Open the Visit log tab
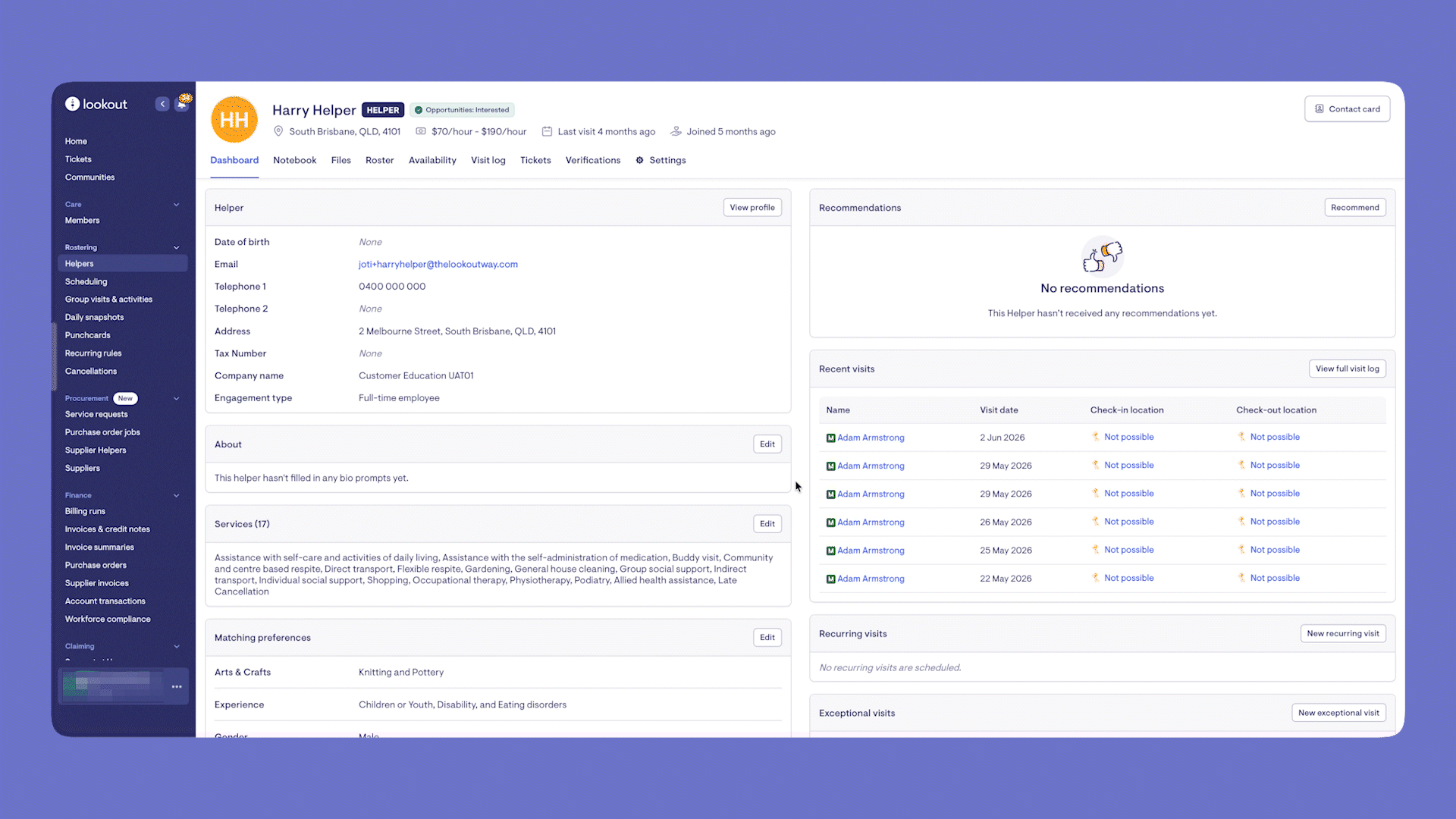The image size is (1456, 819). (488, 160)
